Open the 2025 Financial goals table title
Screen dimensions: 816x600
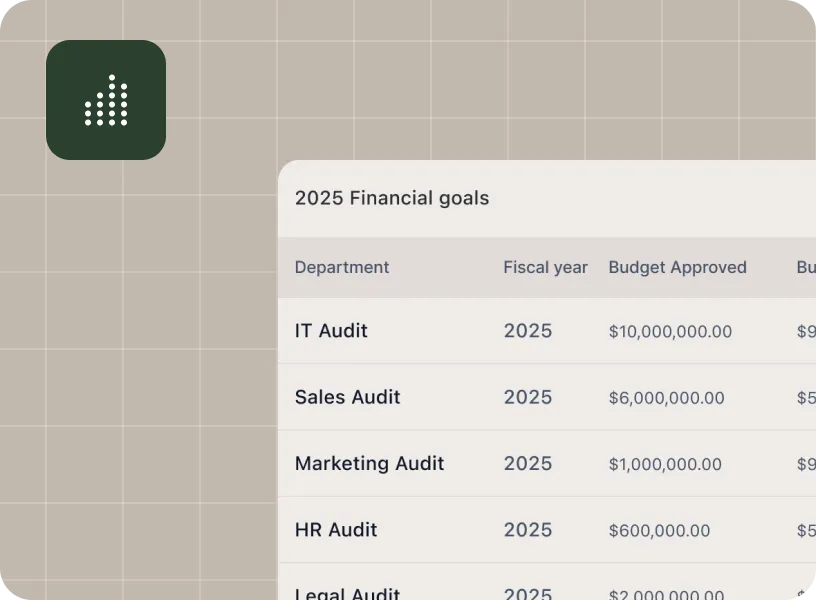click(x=391, y=198)
